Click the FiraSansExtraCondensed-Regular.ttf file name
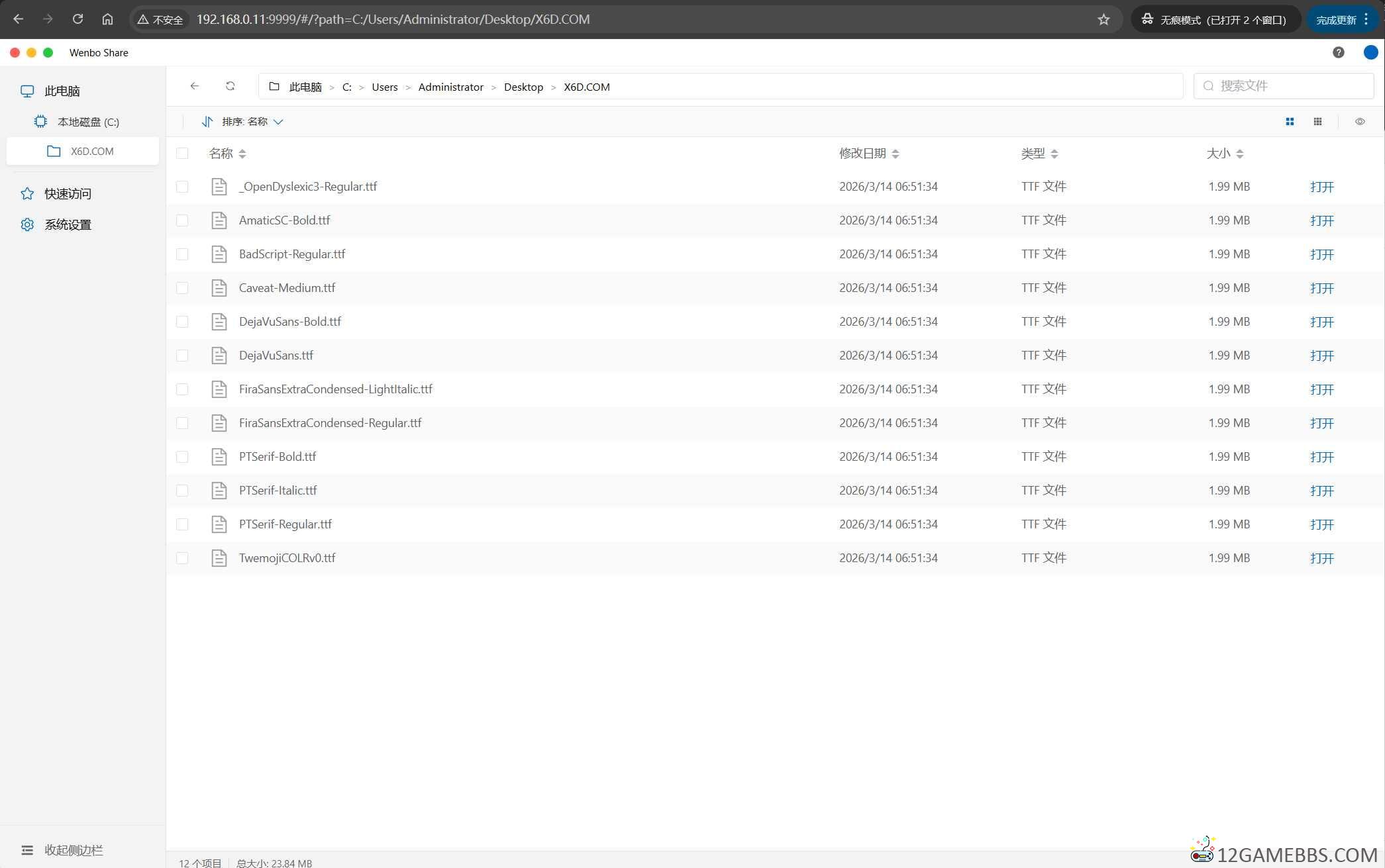Screen dimensions: 1385x868 click(x=330, y=423)
